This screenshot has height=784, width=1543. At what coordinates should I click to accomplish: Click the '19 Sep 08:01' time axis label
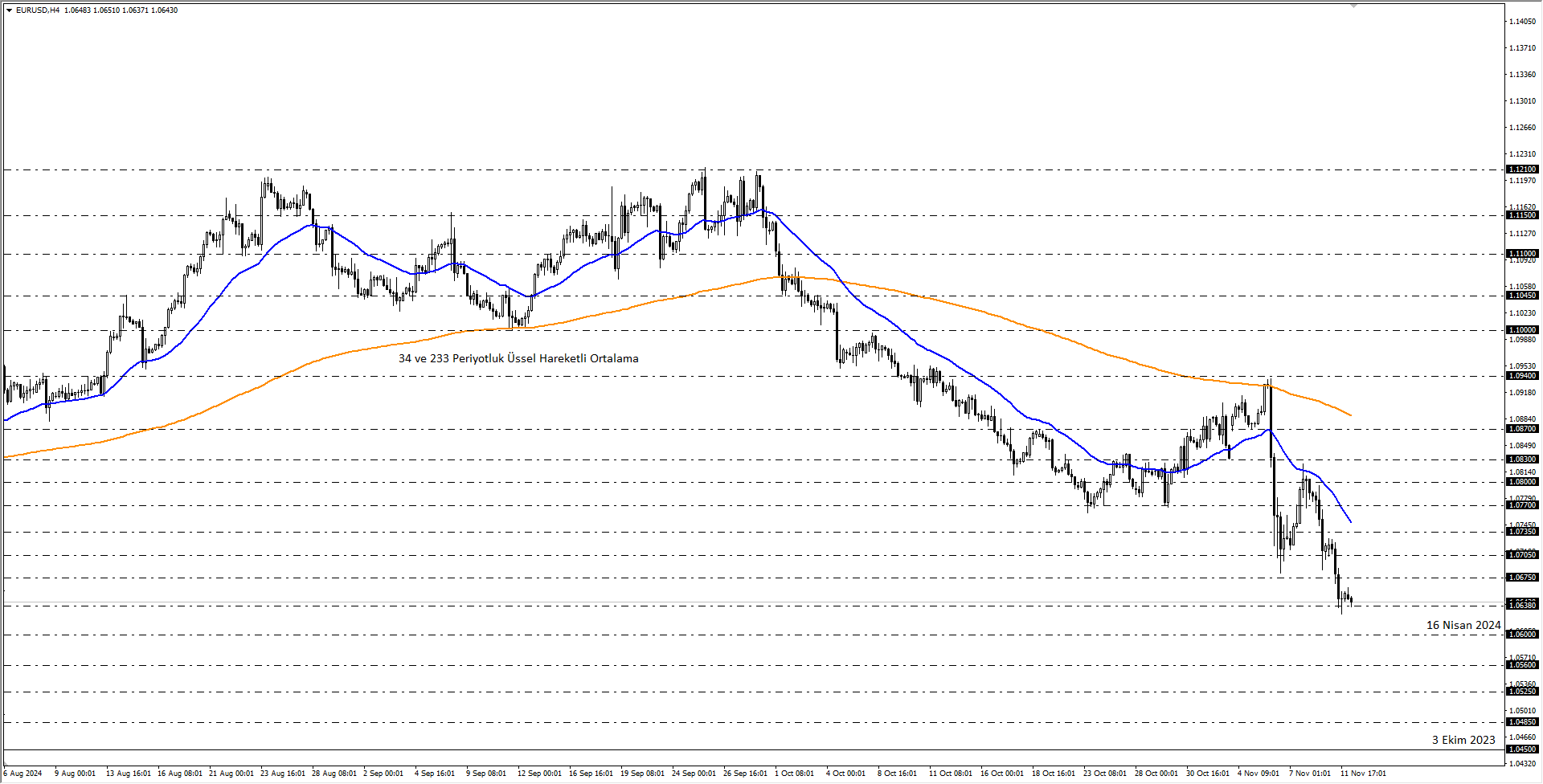[x=643, y=774]
